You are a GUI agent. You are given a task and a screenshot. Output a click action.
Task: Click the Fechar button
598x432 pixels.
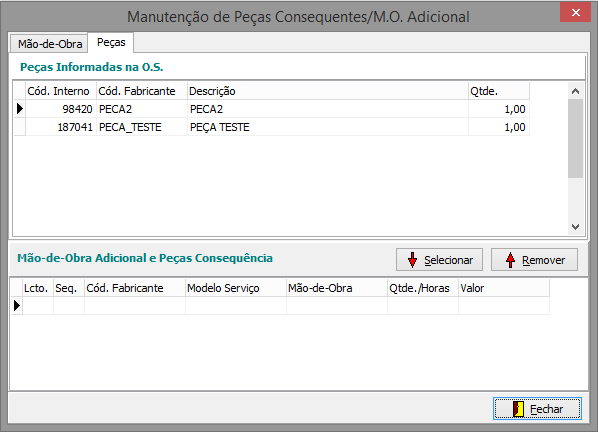pos(537,409)
